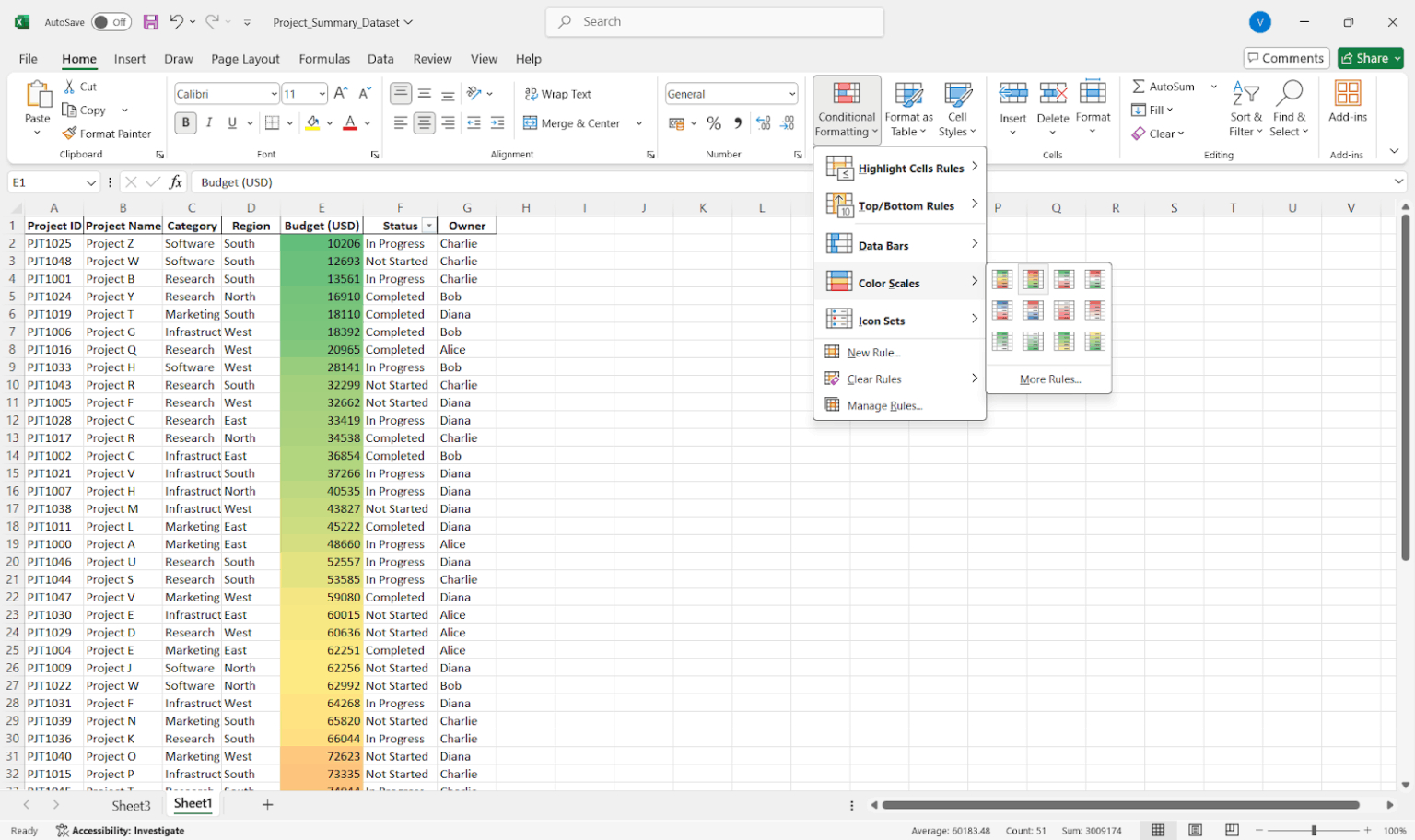This screenshot has width=1415, height=840.
Task: Open the font size dropdown
Action: tap(323, 93)
